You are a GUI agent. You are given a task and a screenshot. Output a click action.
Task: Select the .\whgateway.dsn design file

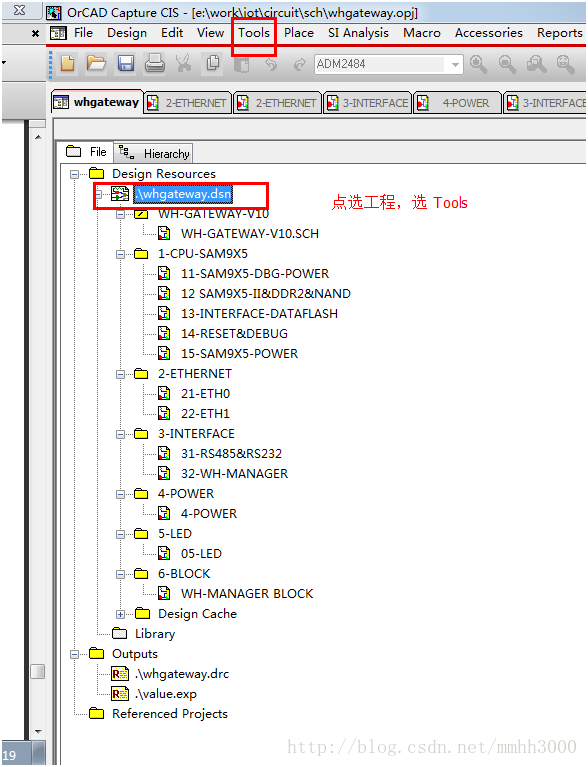pos(183,194)
